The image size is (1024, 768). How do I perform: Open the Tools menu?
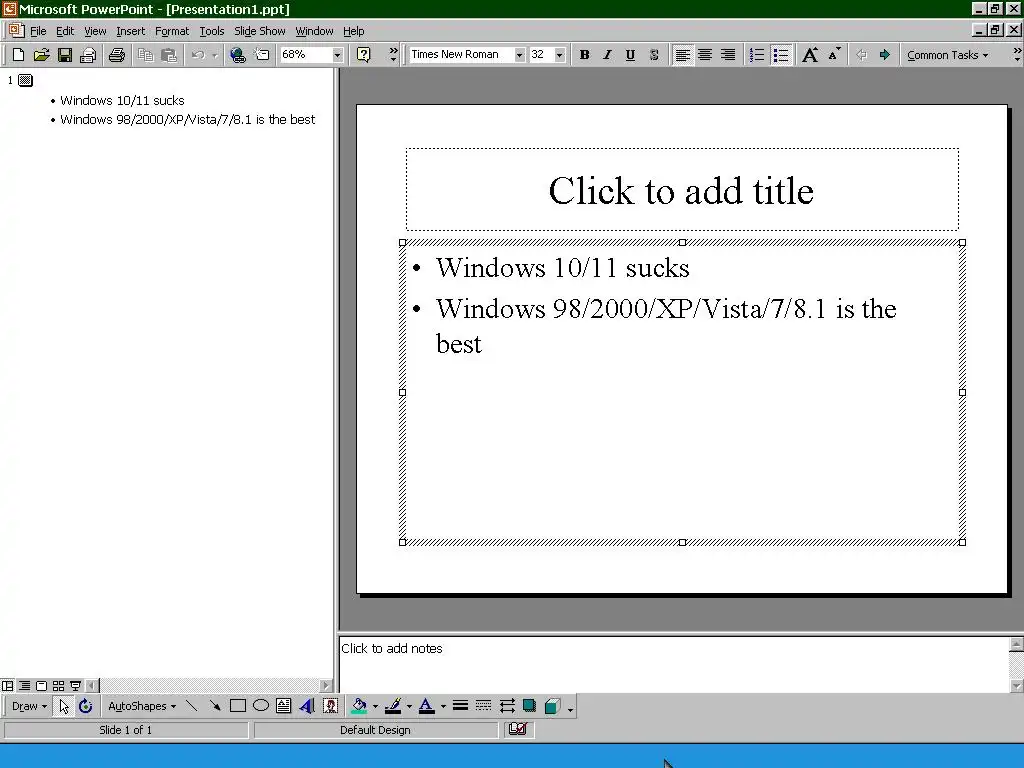coord(212,31)
